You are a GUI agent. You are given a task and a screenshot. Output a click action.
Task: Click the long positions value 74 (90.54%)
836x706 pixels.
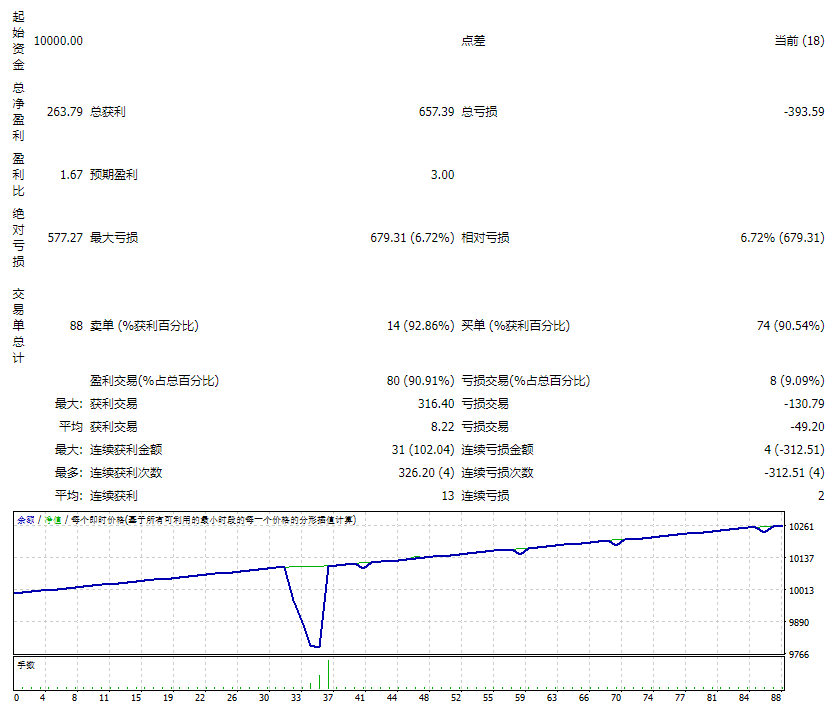point(791,325)
